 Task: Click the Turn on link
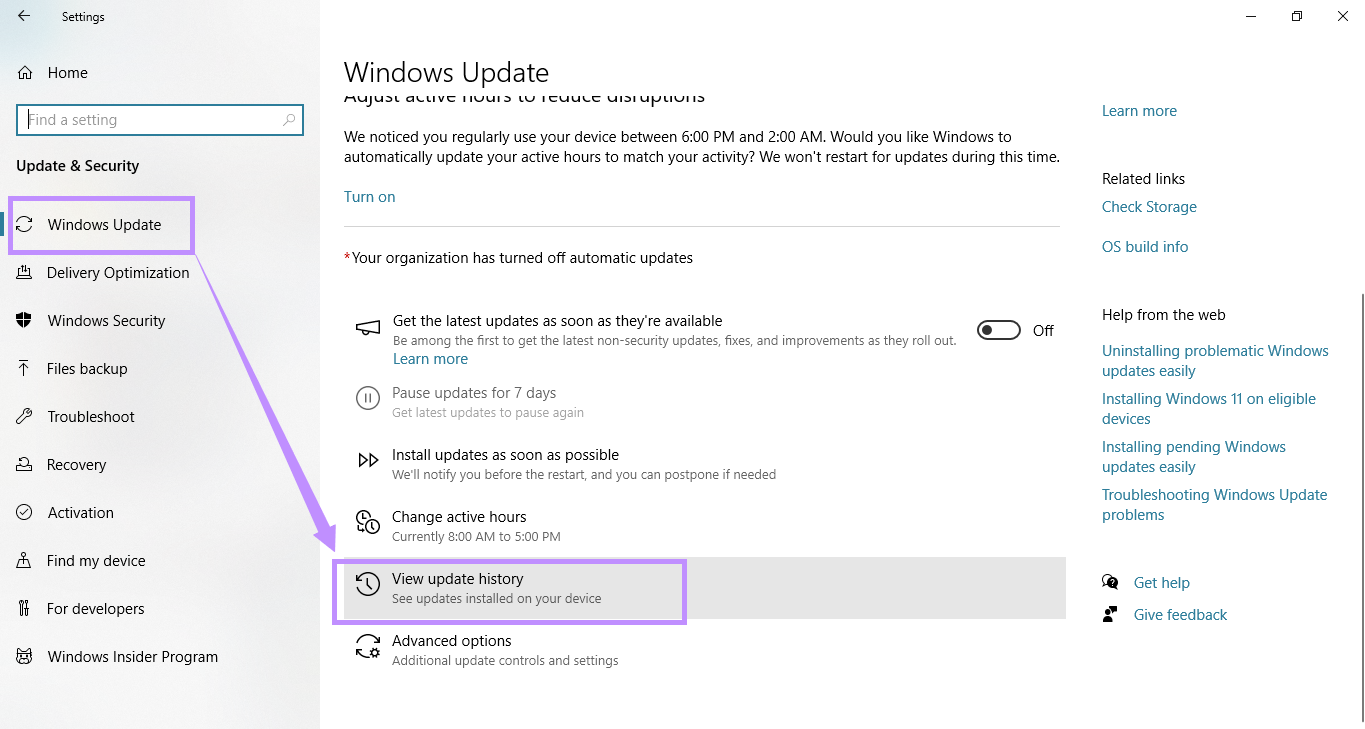(x=369, y=196)
